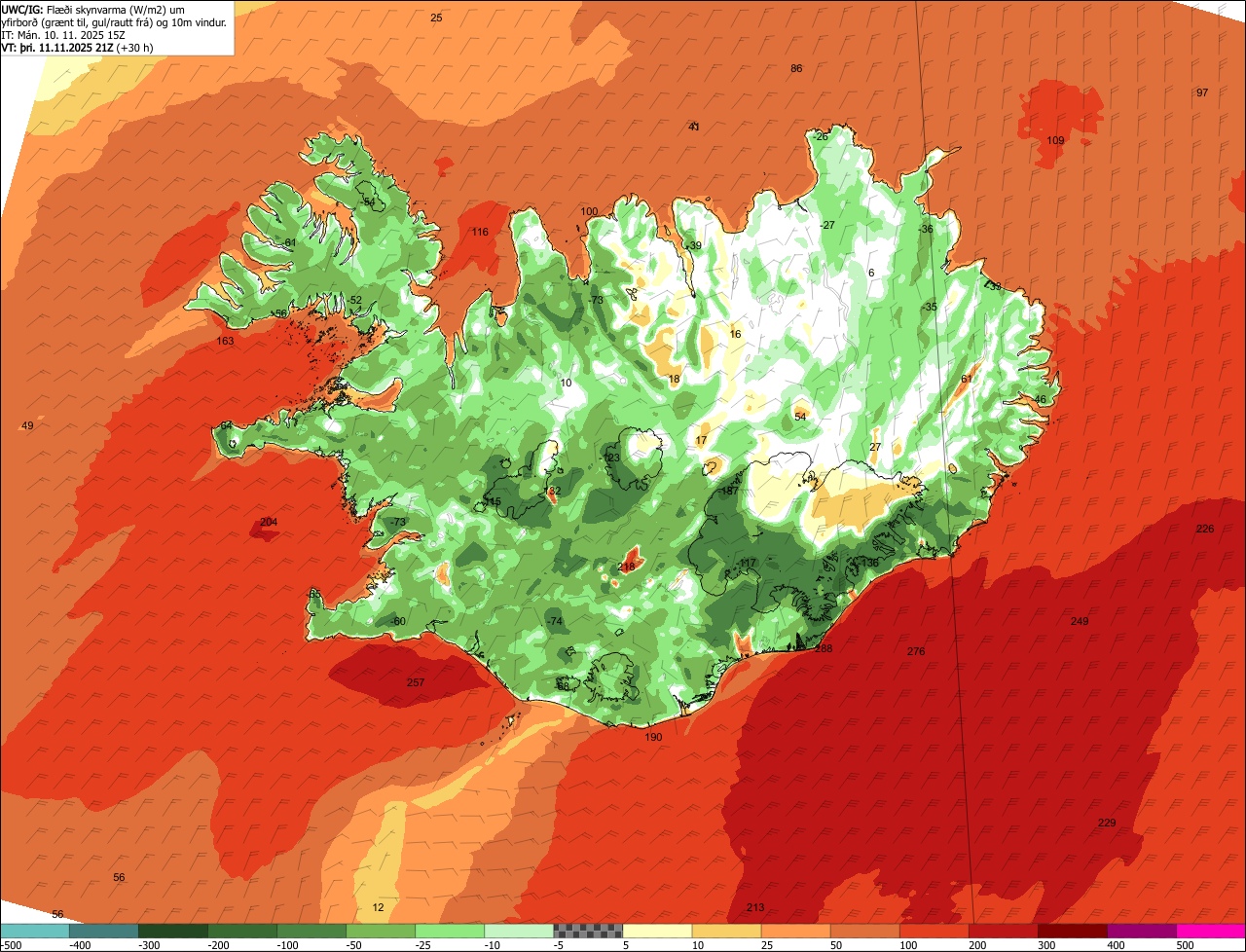1246x952 pixels.
Task: Click the value -36 in the northeast
Action: click(926, 229)
